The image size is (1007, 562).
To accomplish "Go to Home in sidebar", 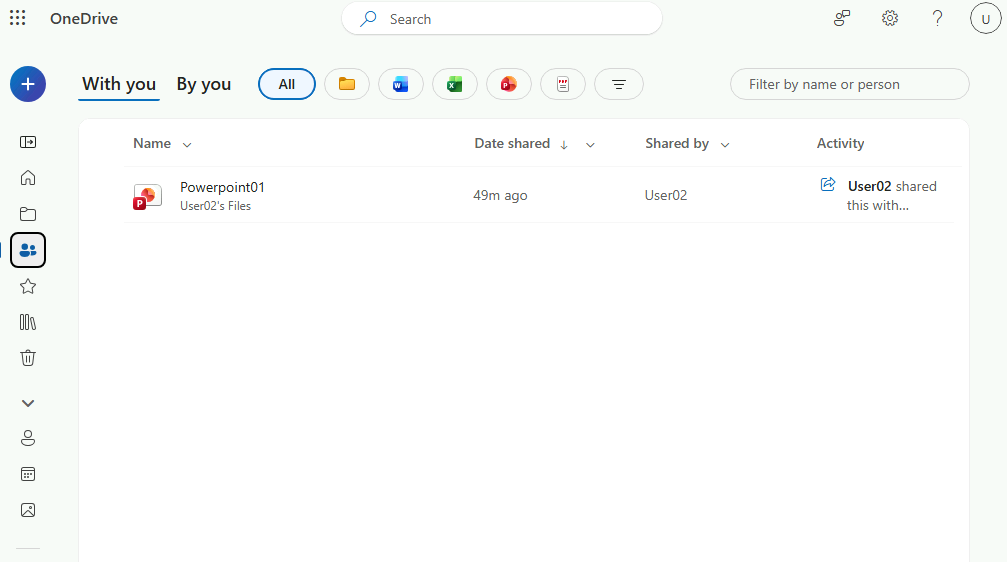I will pyautogui.click(x=28, y=178).
